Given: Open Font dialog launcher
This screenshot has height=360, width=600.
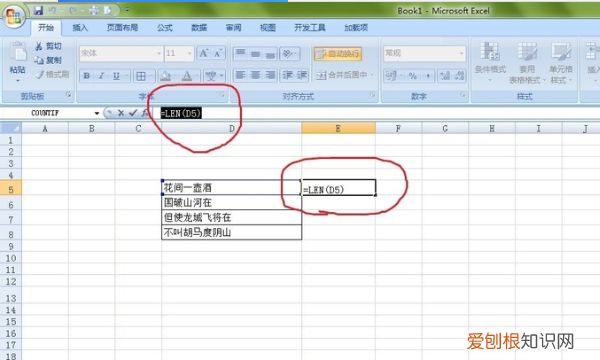Looking at the screenshot, I should [x=222, y=95].
